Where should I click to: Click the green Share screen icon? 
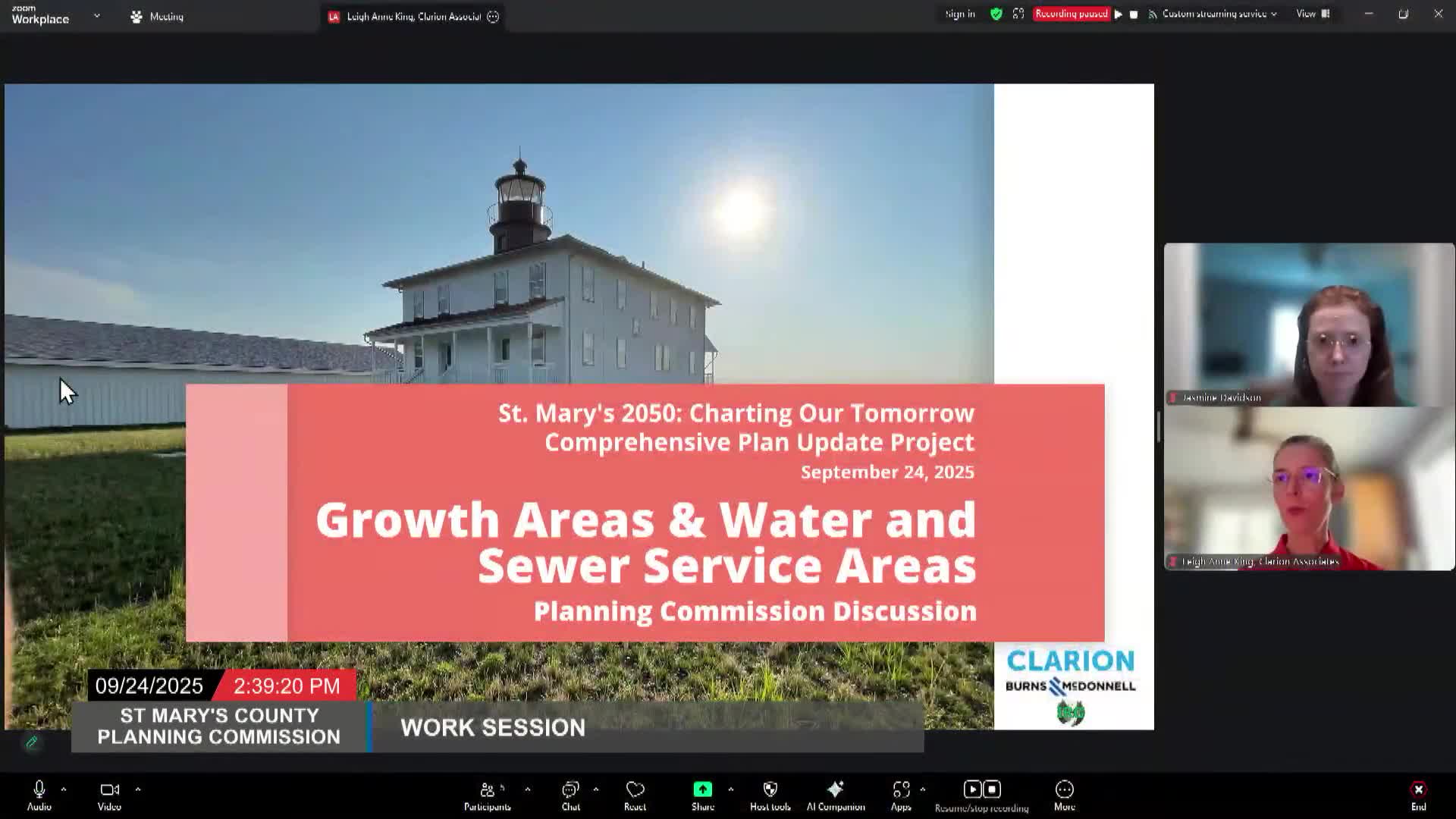click(702, 790)
